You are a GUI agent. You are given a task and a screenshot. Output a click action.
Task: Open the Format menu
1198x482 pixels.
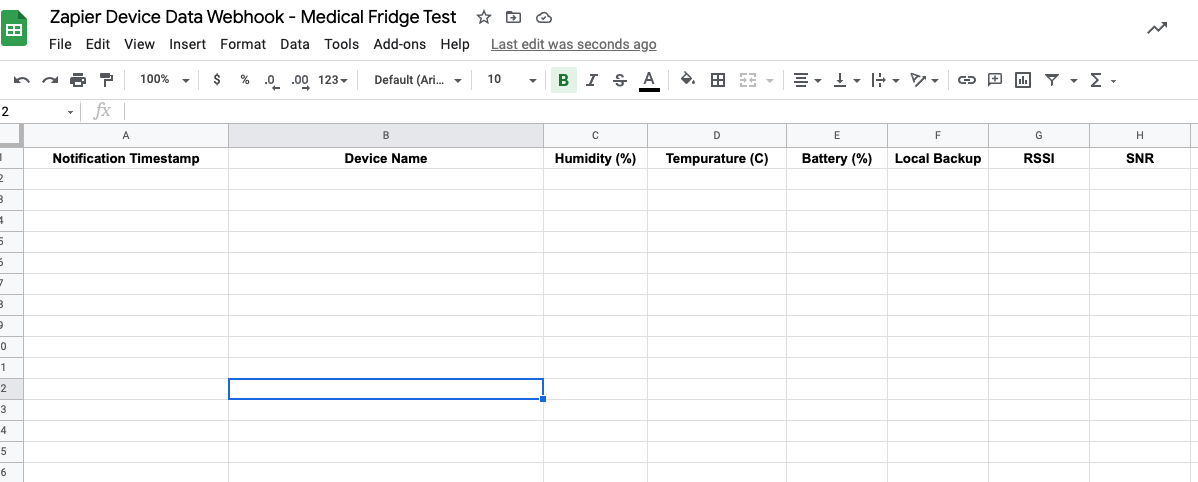pos(243,44)
